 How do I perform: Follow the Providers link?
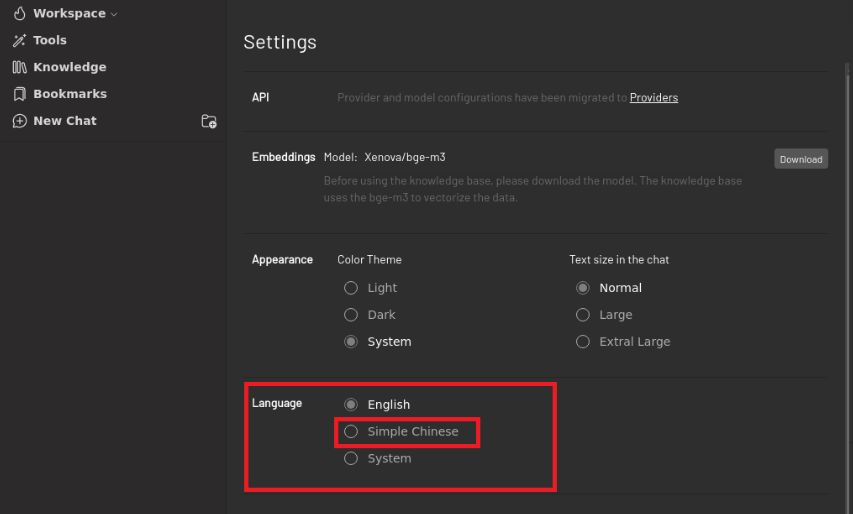click(x=653, y=98)
